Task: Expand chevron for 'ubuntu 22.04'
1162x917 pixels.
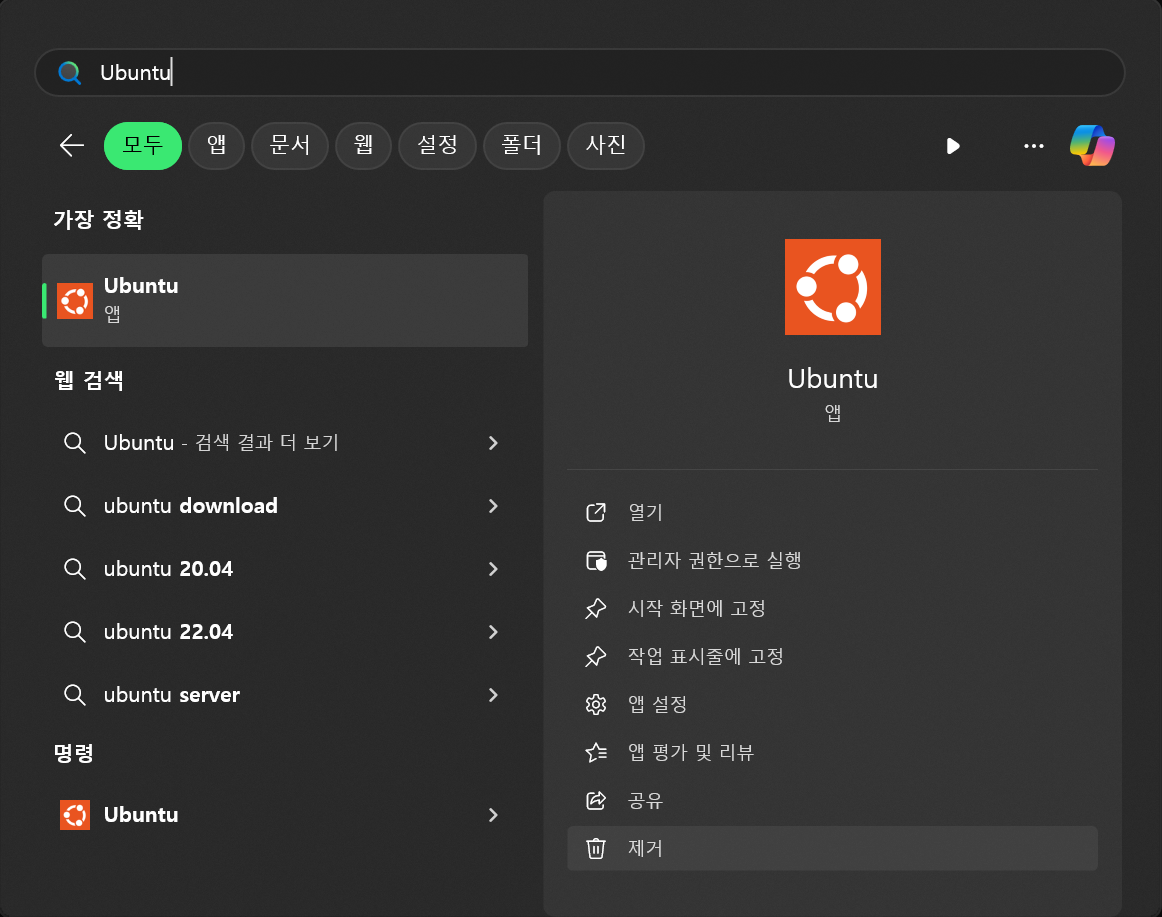Action: coord(494,632)
